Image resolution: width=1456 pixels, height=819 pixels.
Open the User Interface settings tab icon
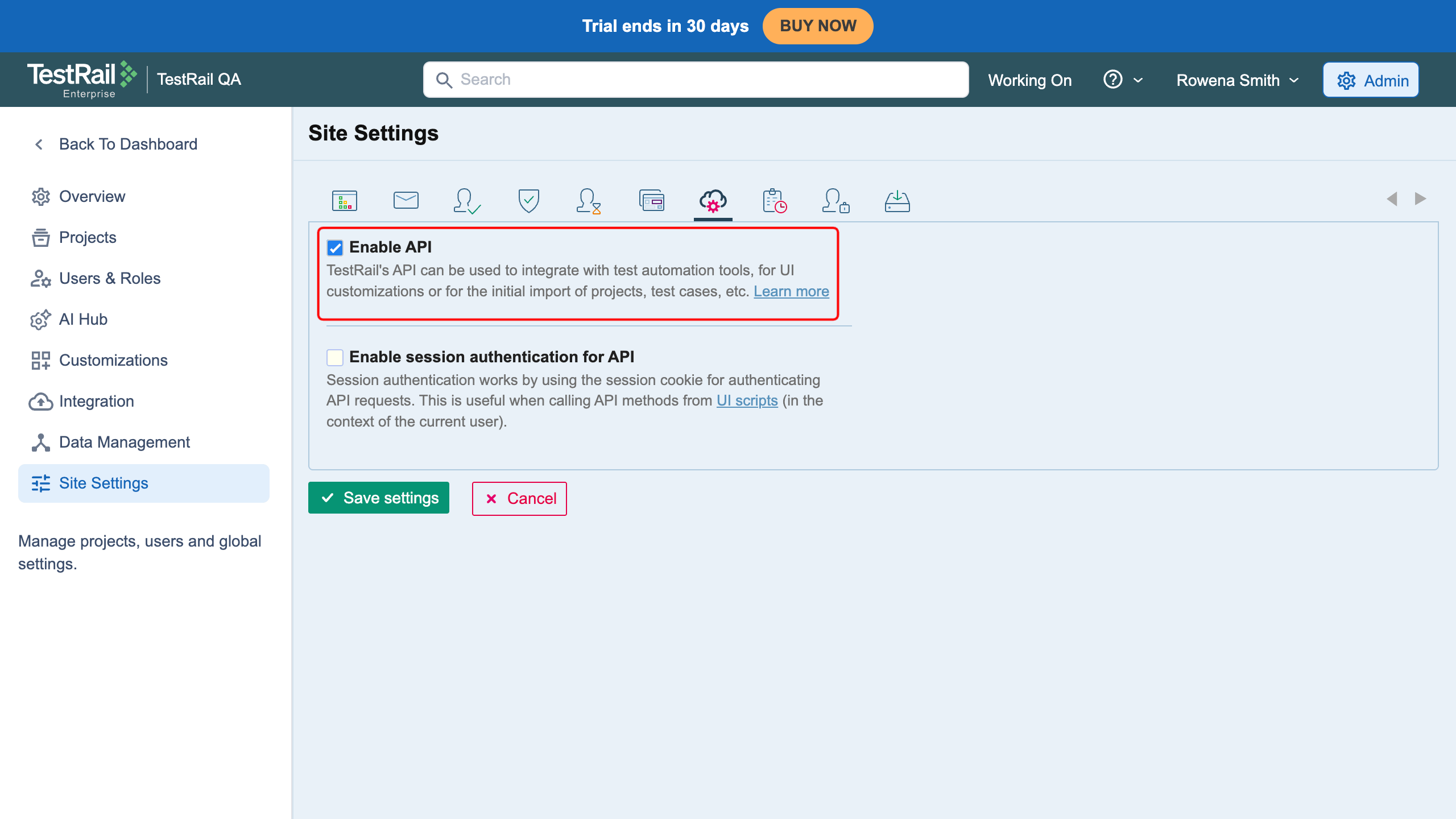tap(652, 201)
